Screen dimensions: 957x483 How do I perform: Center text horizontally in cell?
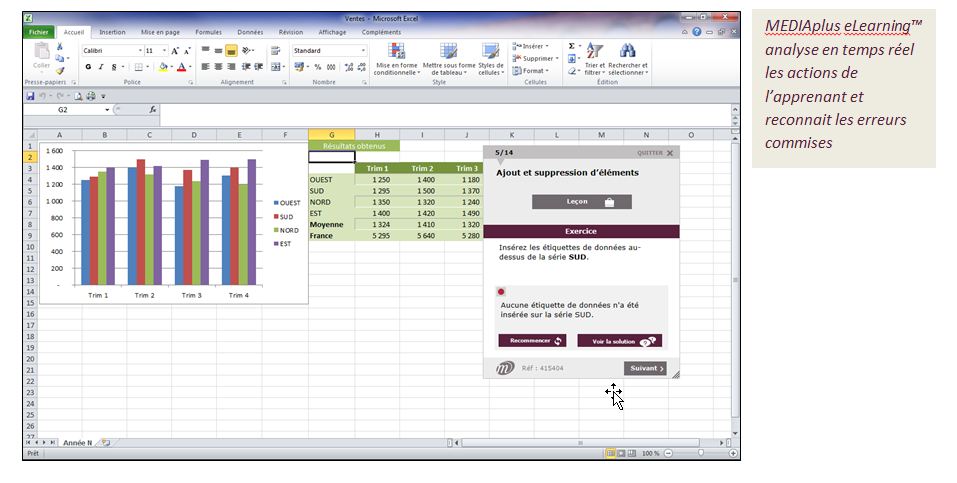218,67
